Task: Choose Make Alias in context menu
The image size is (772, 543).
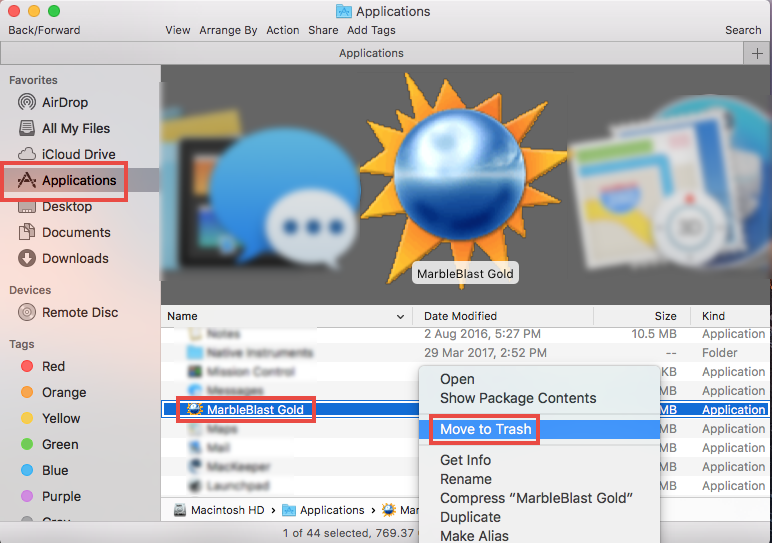Action: 474,536
